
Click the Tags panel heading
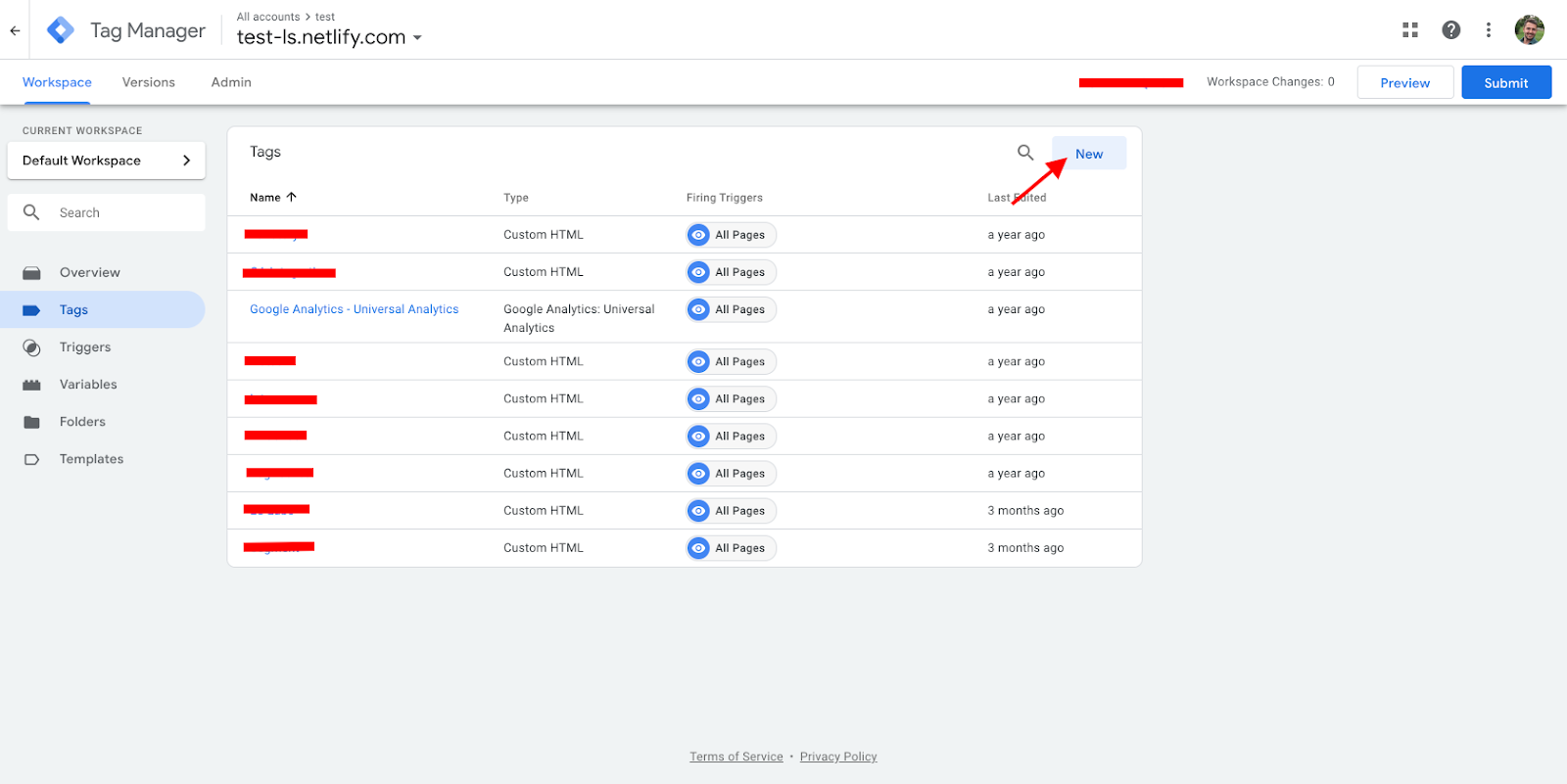(265, 152)
